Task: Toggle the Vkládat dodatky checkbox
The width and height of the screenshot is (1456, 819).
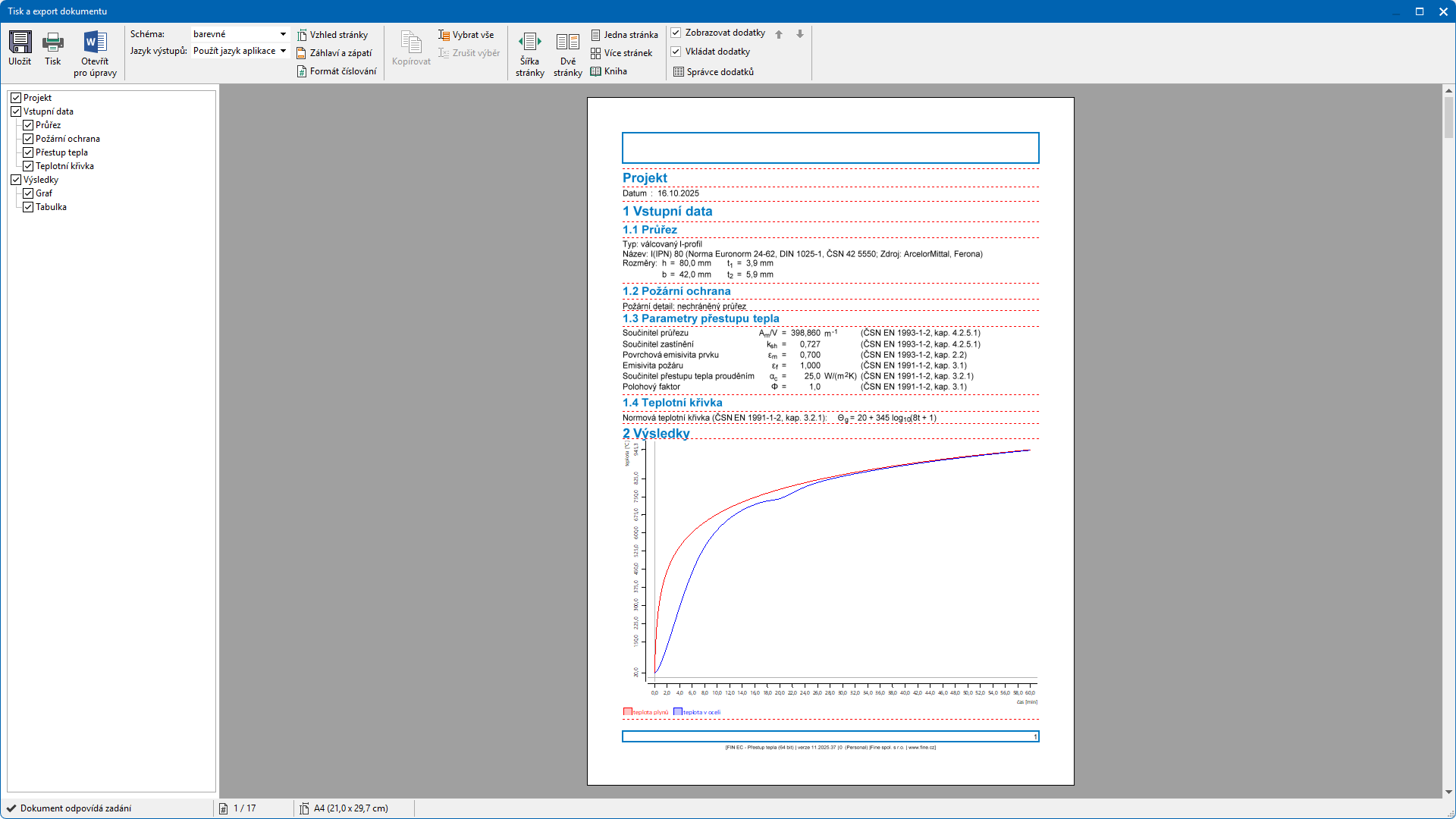Action: coord(676,52)
